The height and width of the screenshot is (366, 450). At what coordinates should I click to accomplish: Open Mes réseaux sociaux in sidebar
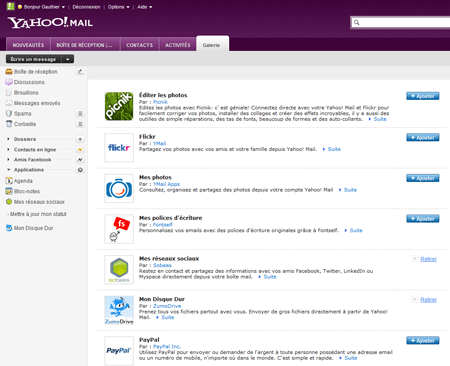pyautogui.click(x=39, y=202)
